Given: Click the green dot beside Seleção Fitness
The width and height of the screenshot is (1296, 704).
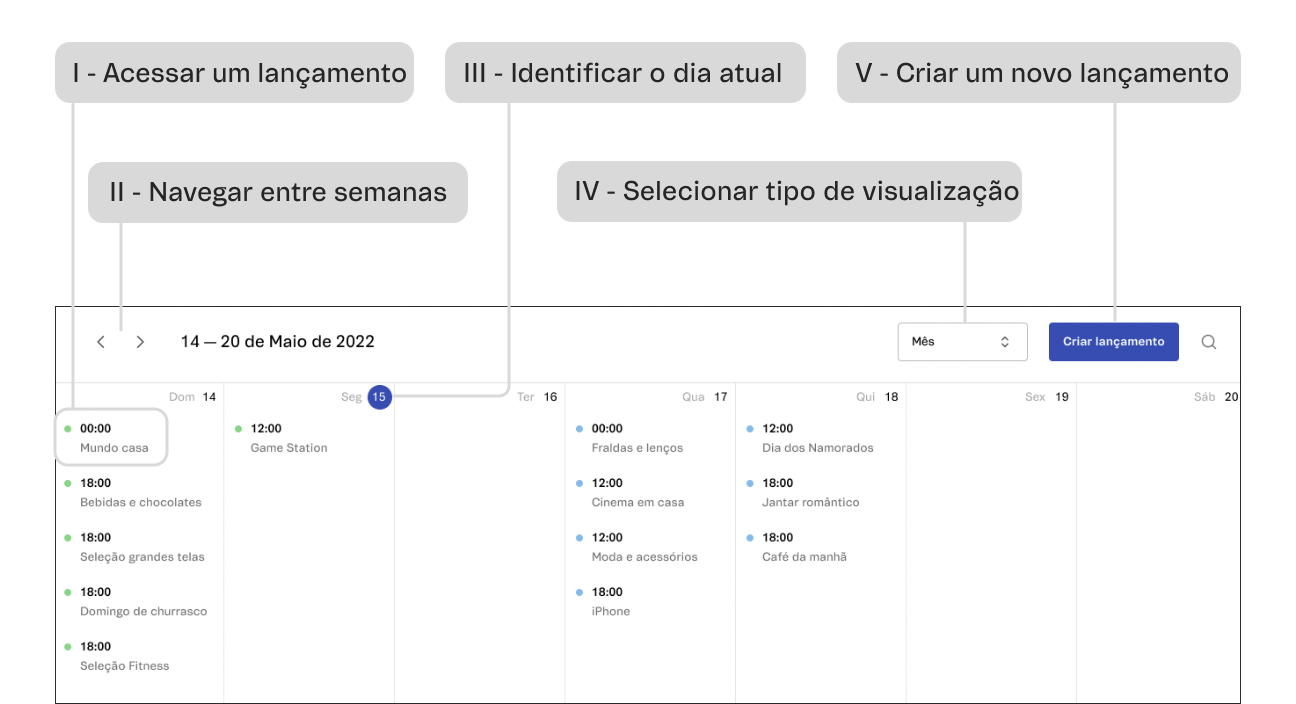Looking at the screenshot, I should [x=68, y=646].
